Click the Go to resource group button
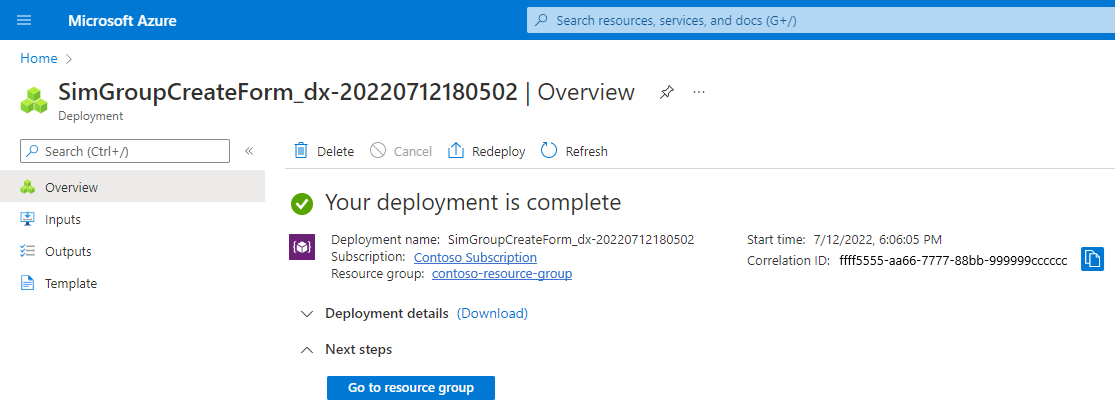Viewport: 1115px width, 413px height. (411, 388)
